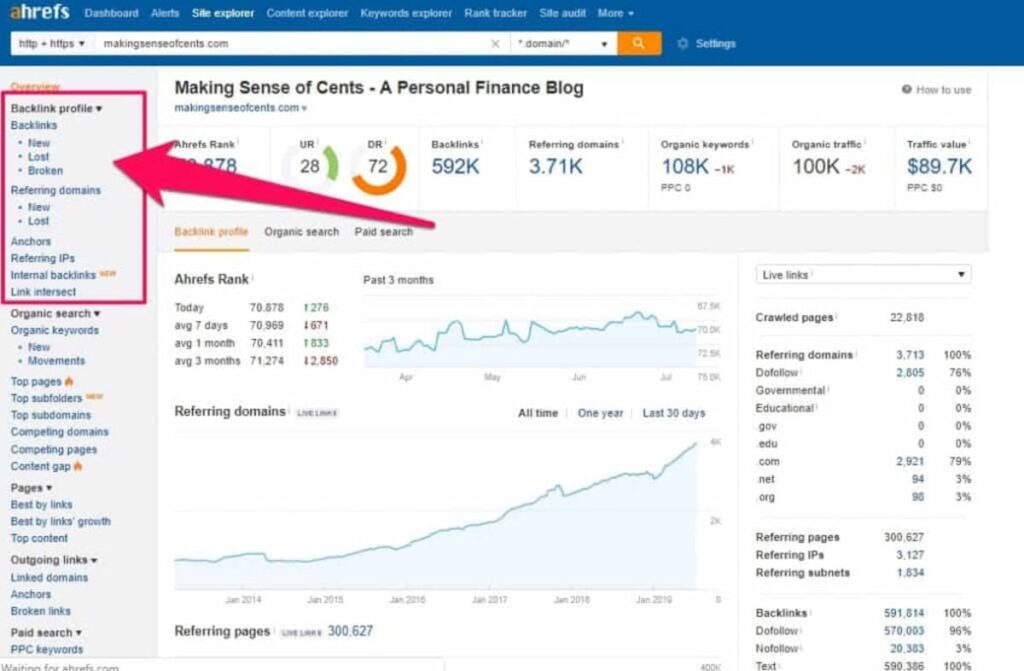Image resolution: width=1024 pixels, height=671 pixels.
Task: Open the http + https protocol dropdown
Action: click(x=52, y=44)
